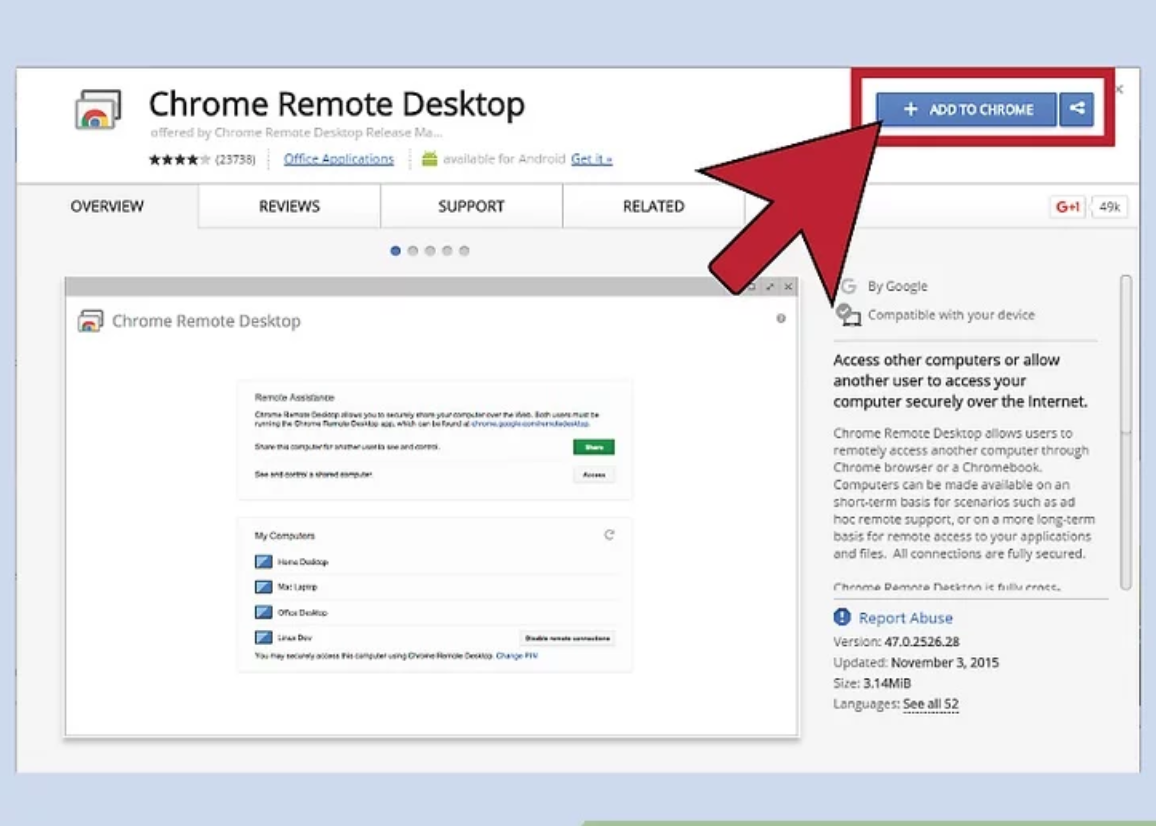1156x826 pixels.
Task: Go to the RELATED tab
Action: 653,206
